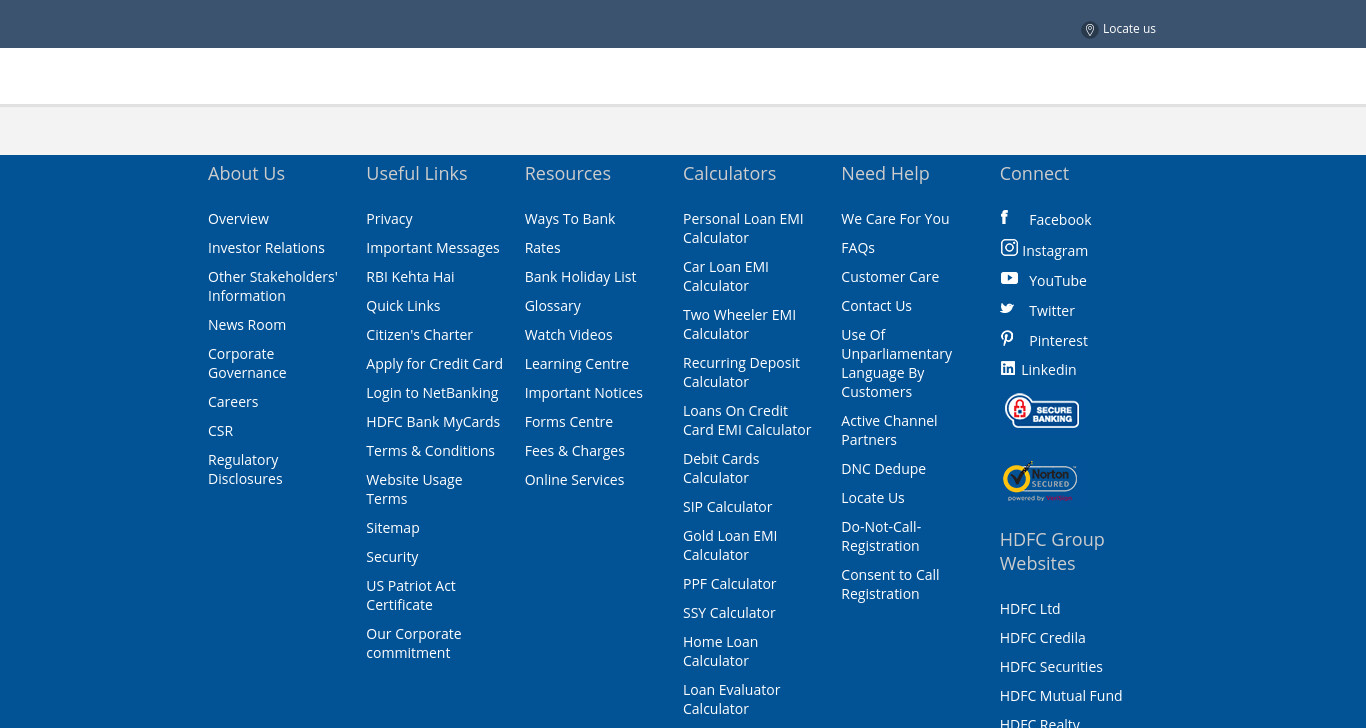Image resolution: width=1366 pixels, height=728 pixels.
Task: Open the Careers link
Action: coord(233,402)
